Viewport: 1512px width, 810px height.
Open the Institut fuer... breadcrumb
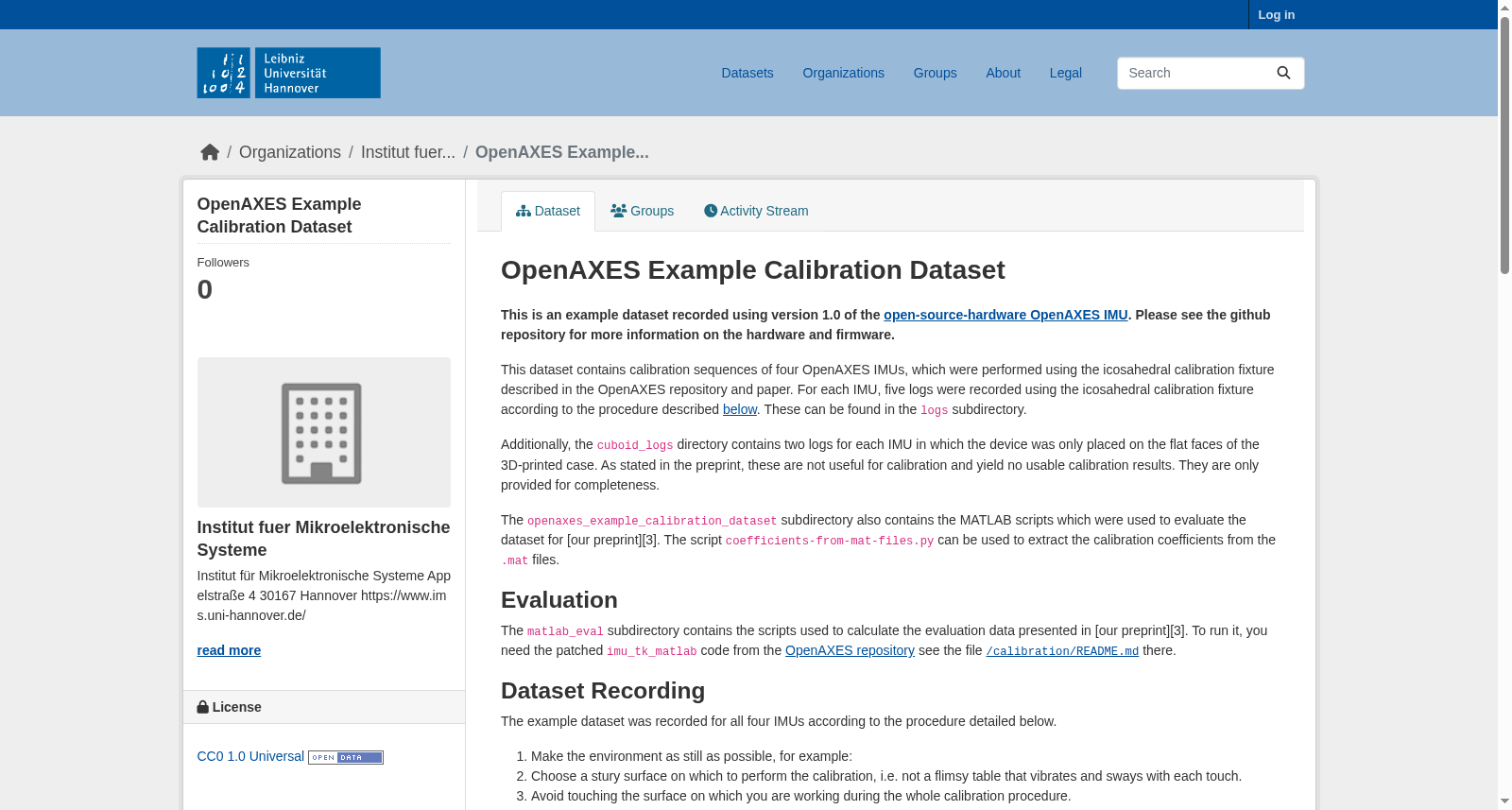tap(408, 152)
